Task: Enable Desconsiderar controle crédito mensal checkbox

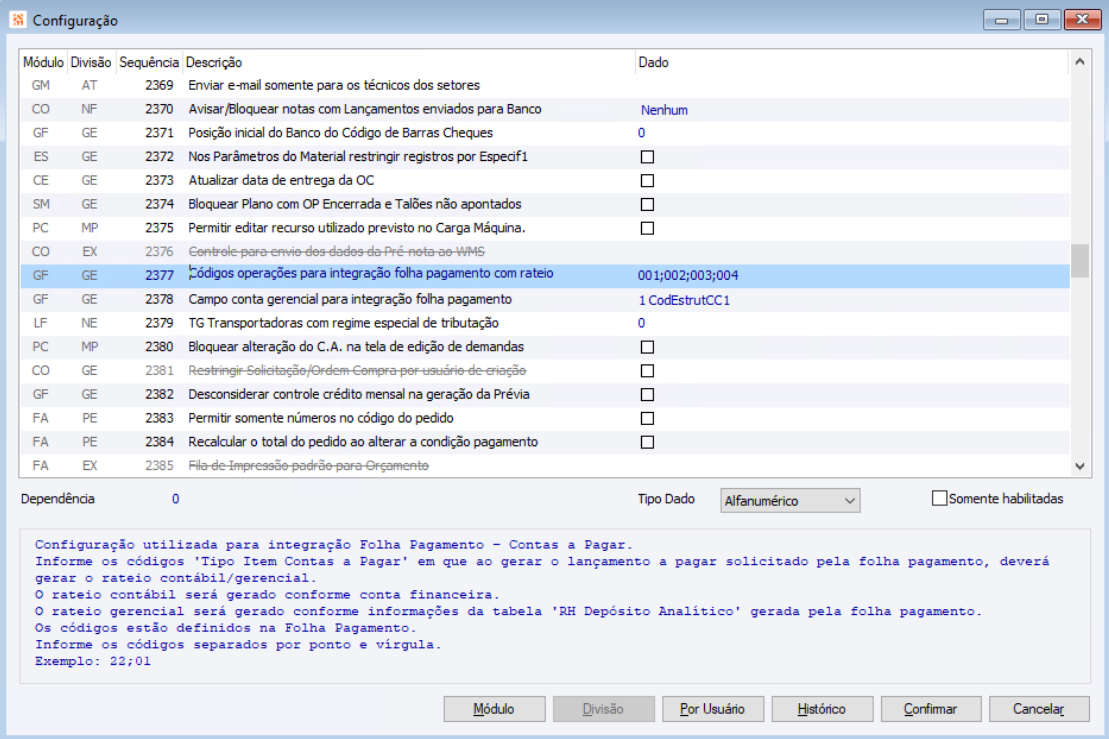Action: pos(646,395)
